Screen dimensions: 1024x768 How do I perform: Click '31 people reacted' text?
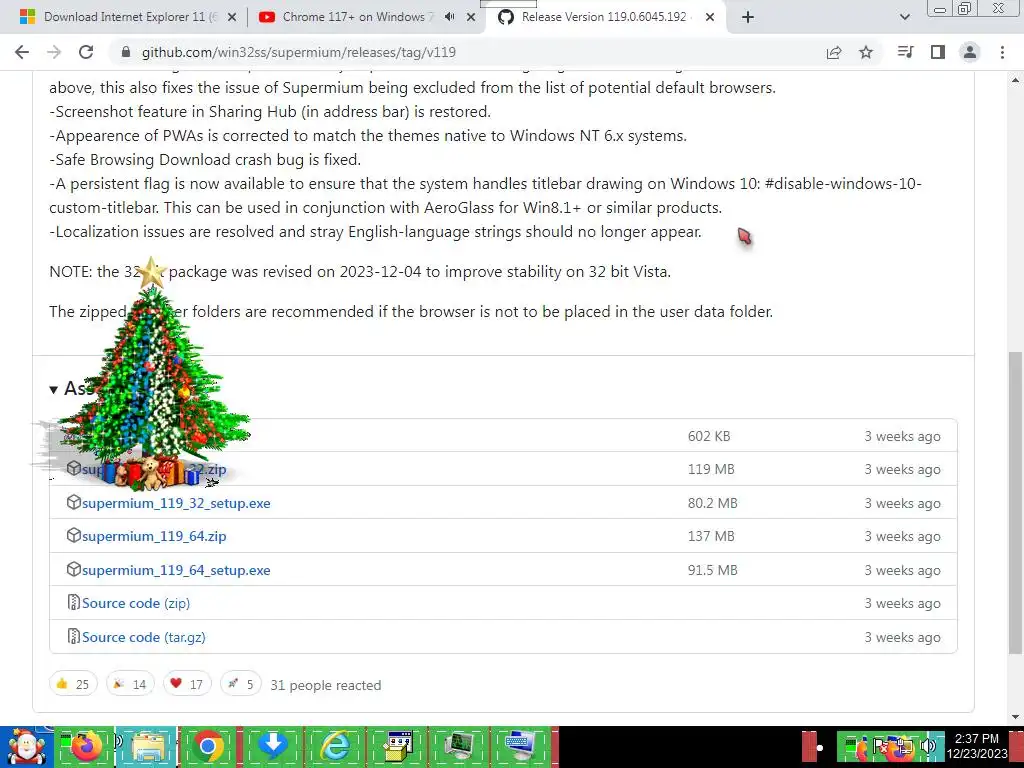coord(326,686)
